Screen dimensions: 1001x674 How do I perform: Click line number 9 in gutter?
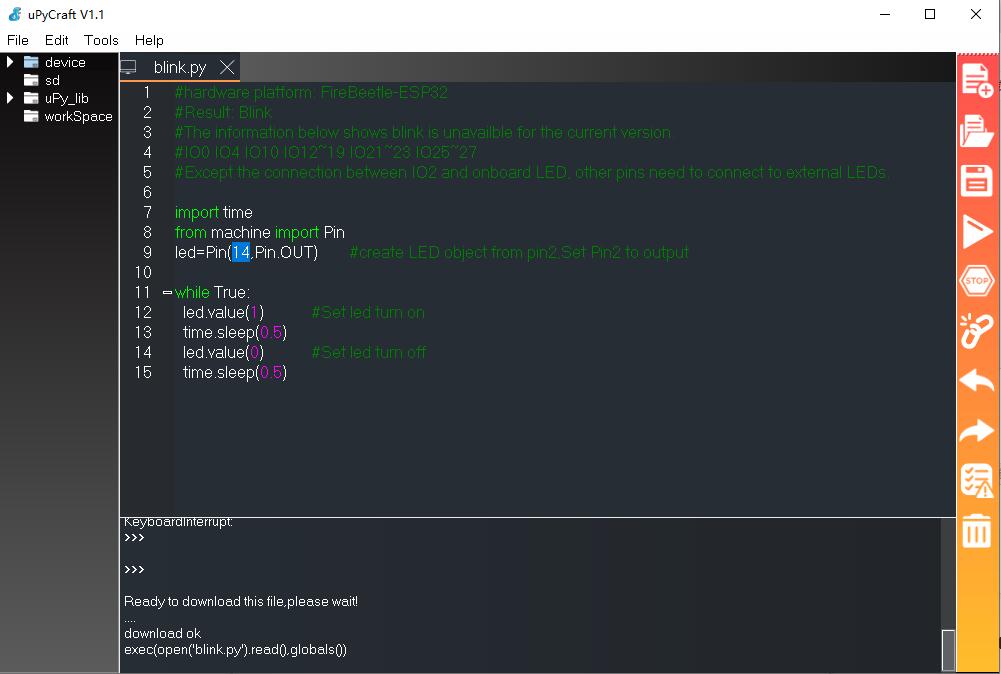pyautogui.click(x=147, y=252)
